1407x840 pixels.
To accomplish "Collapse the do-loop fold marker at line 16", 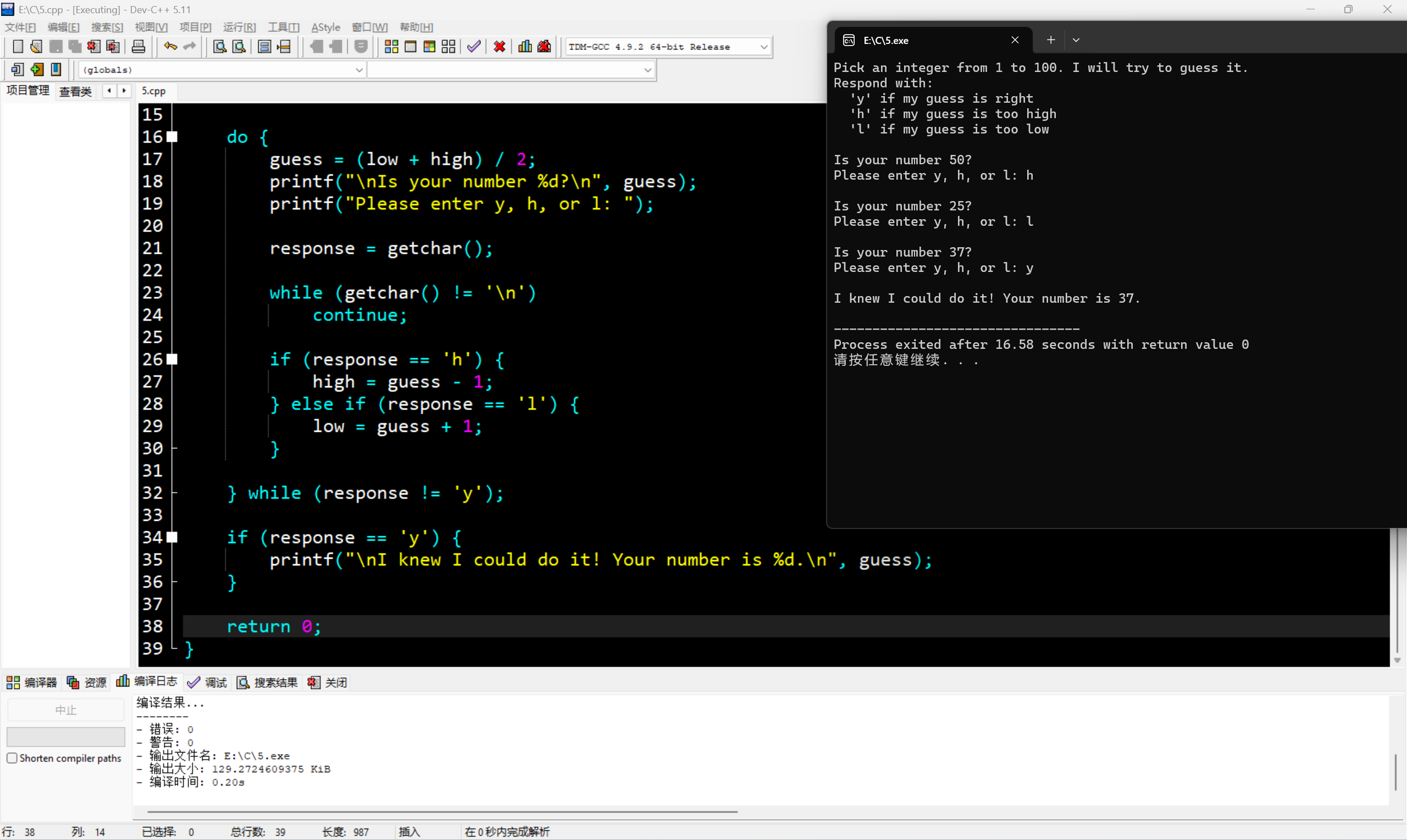I will click(x=172, y=137).
